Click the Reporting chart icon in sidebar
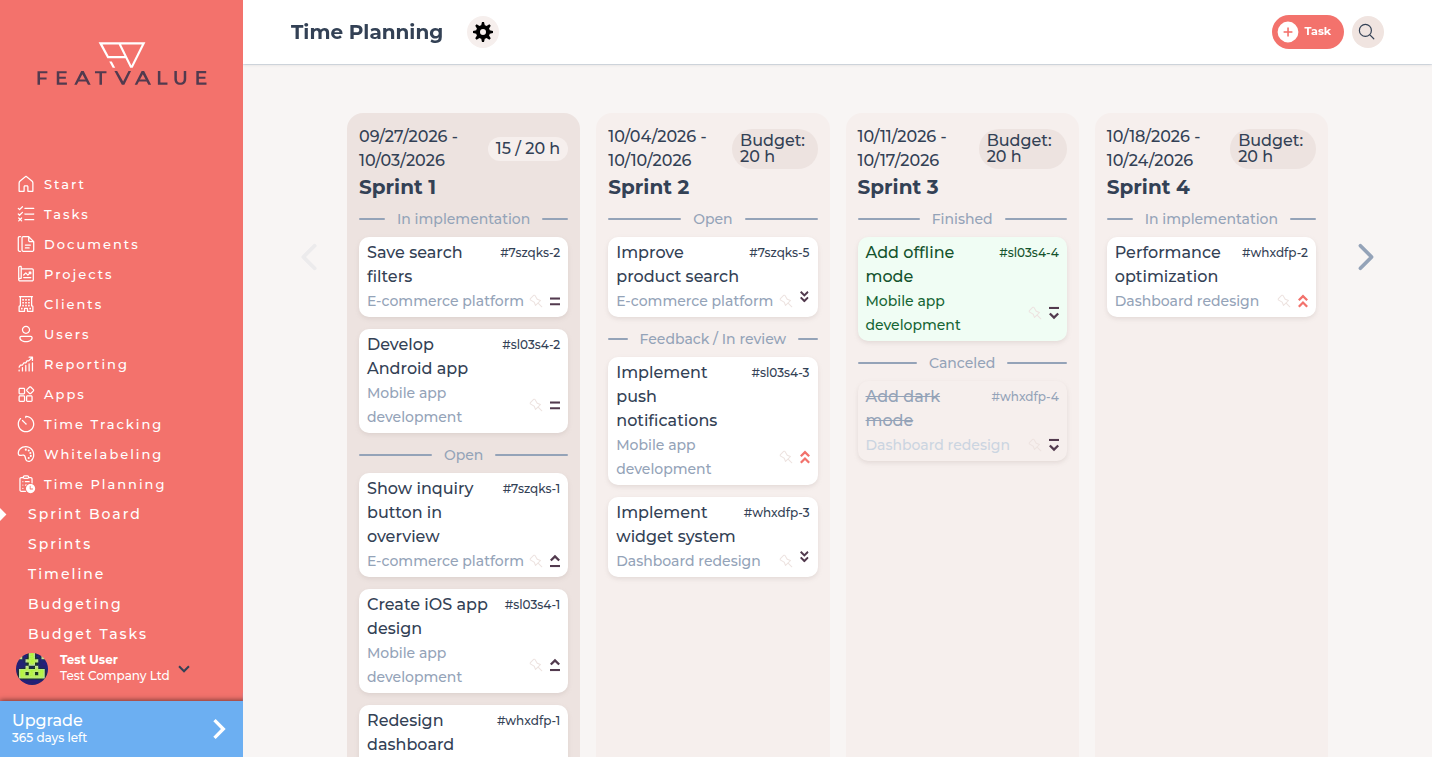The height and width of the screenshot is (757, 1432). pyautogui.click(x=26, y=364)
